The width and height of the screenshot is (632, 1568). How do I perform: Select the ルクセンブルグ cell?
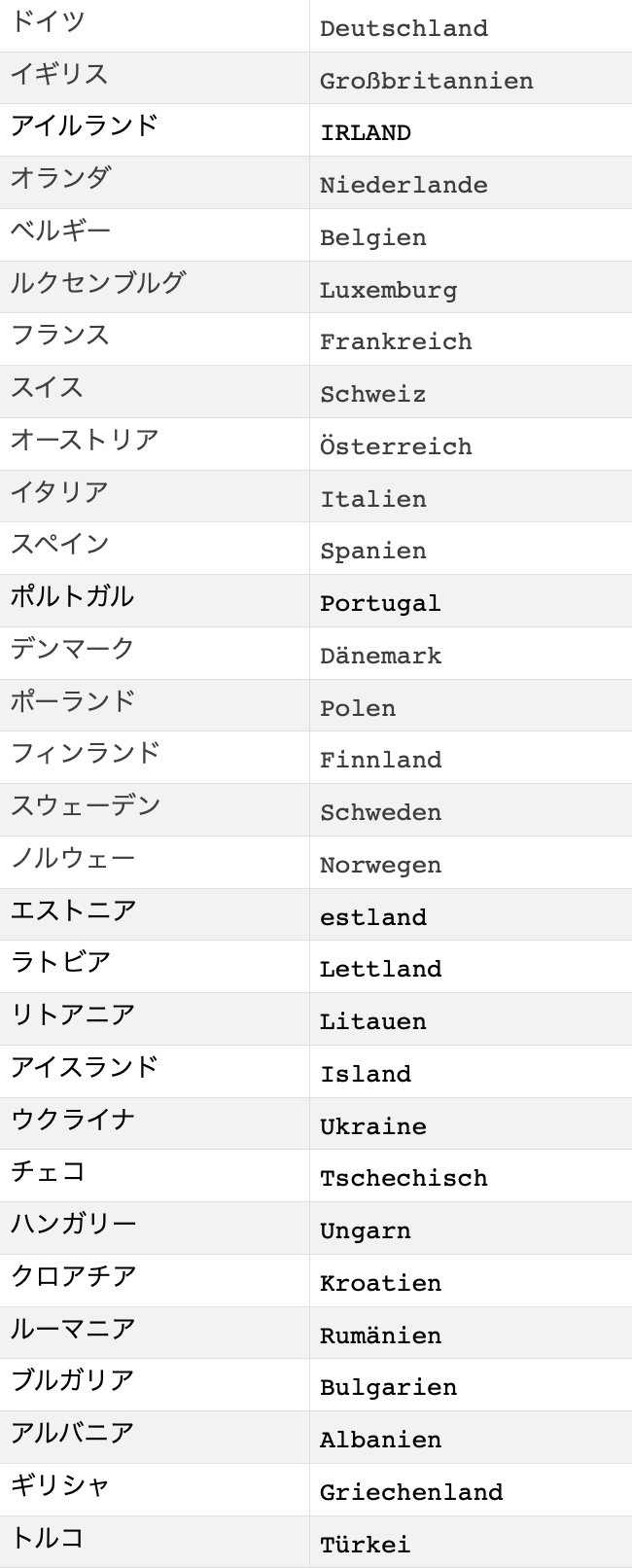[x=98, y=283]
